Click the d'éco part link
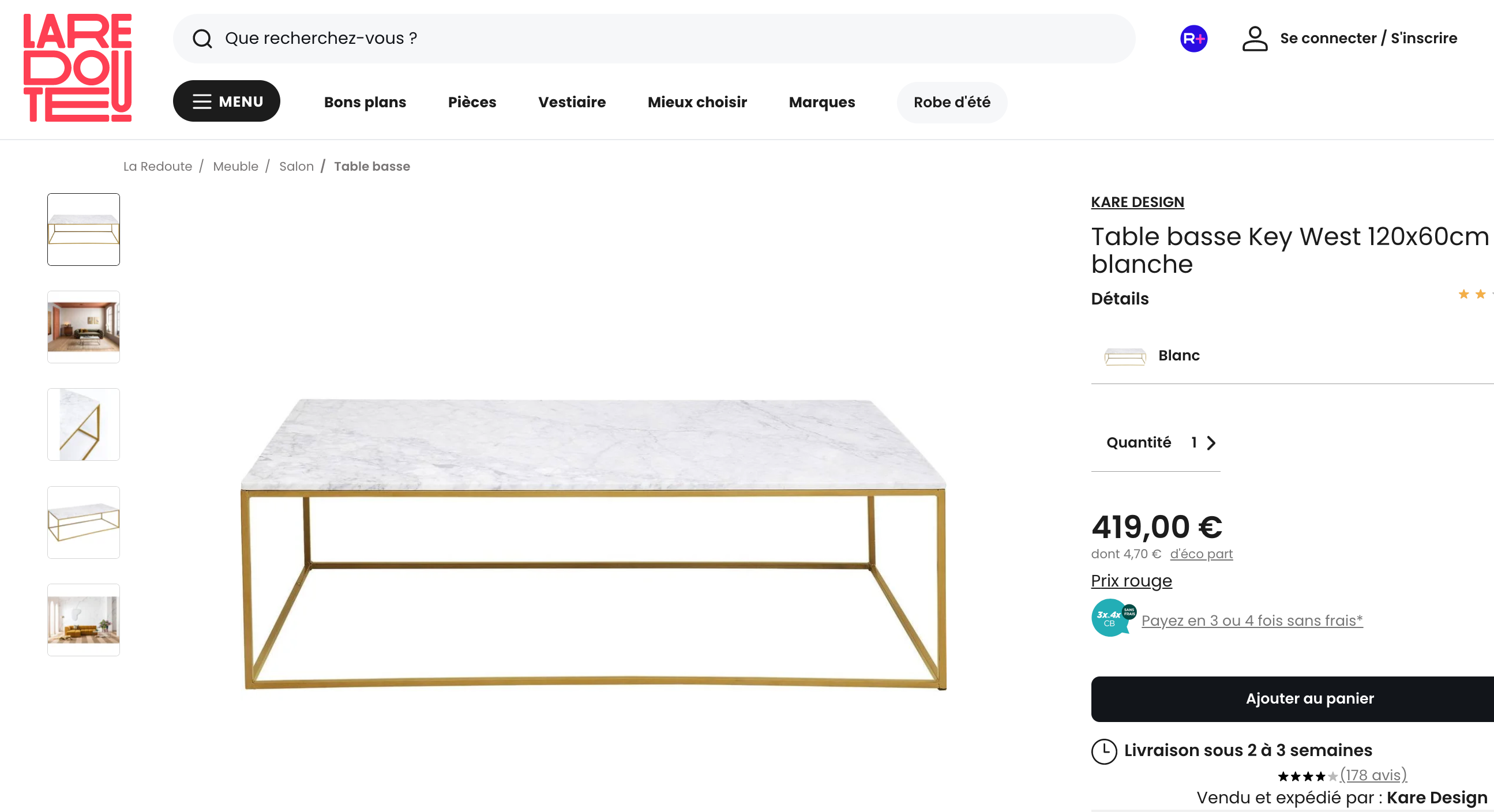Image resolution: width=1494 pixels, height=812 pixels. tap(1200, 554)
